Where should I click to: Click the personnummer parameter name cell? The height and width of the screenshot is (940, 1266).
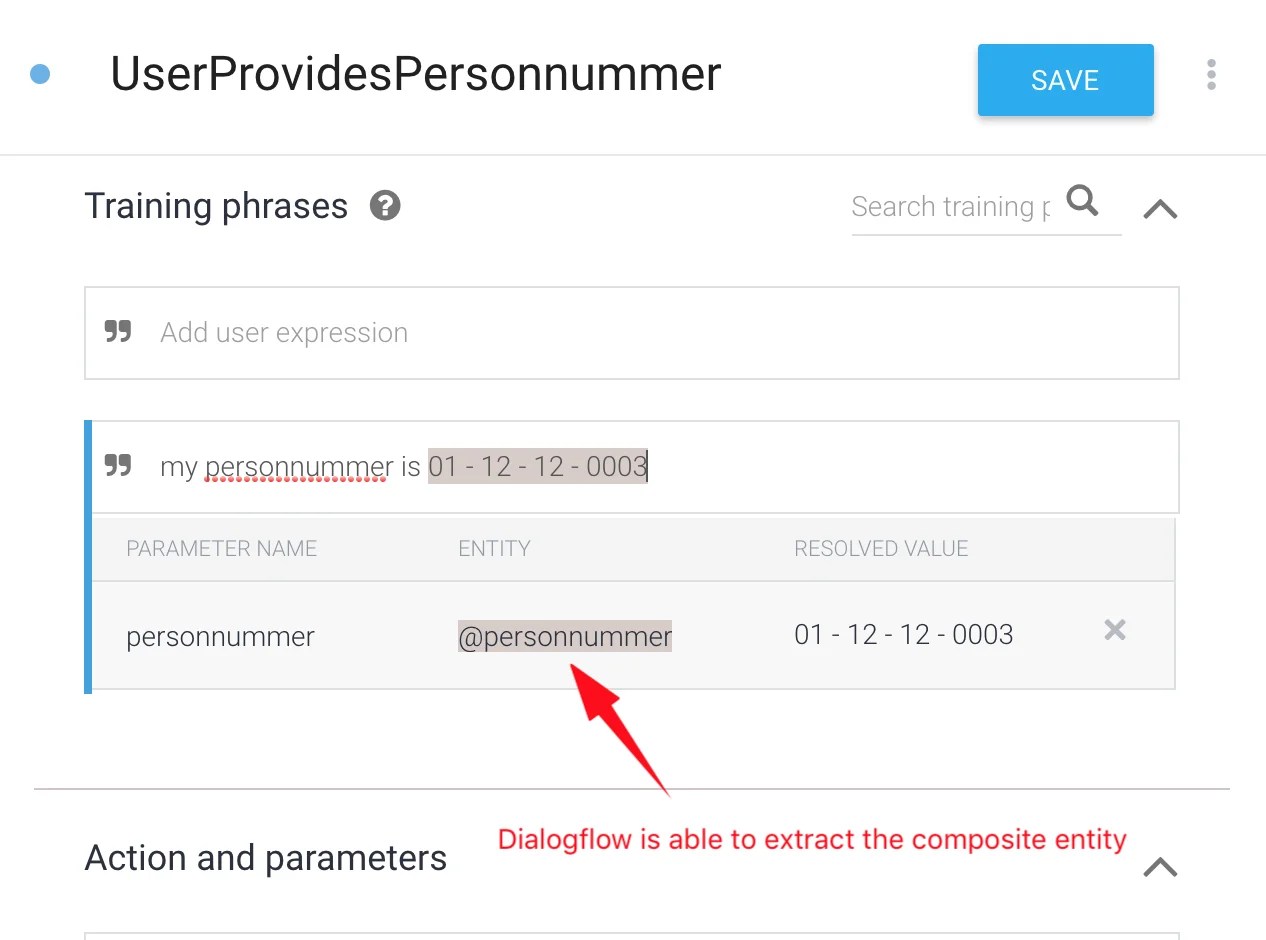tap(220, 636)
